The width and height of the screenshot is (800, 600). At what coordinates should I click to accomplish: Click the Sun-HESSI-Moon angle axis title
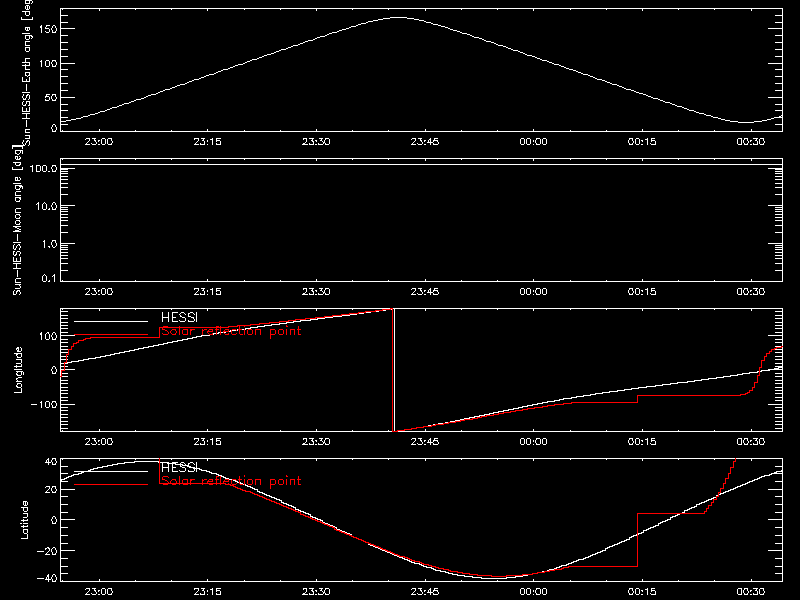pyautogui.click(x=17, y=220)
